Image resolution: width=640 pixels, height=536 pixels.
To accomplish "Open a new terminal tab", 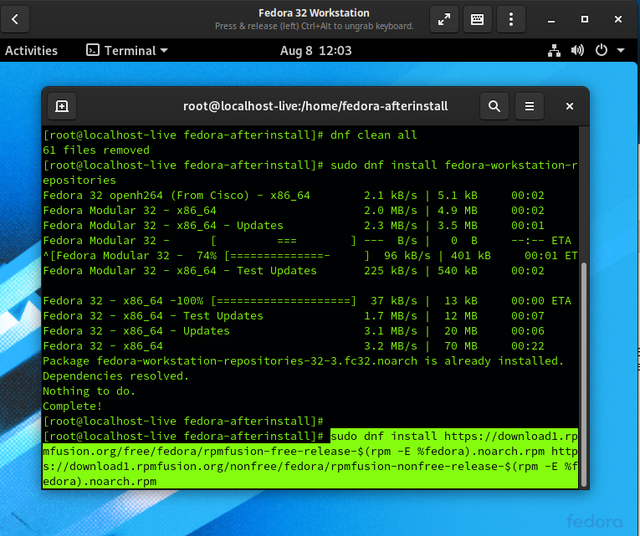I will [x=62, y=106].
